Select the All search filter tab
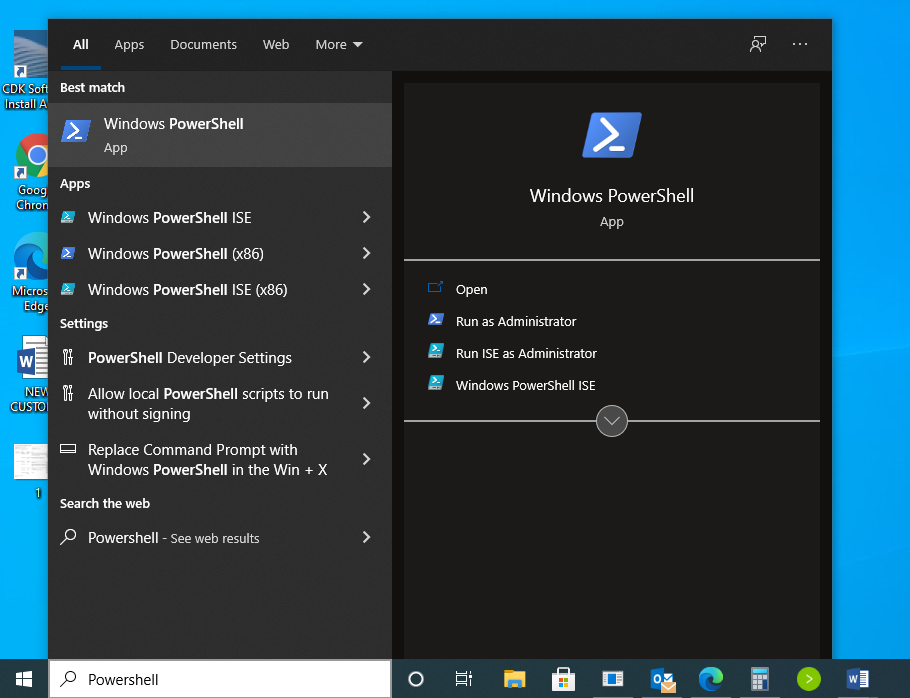 click(81, 45)
